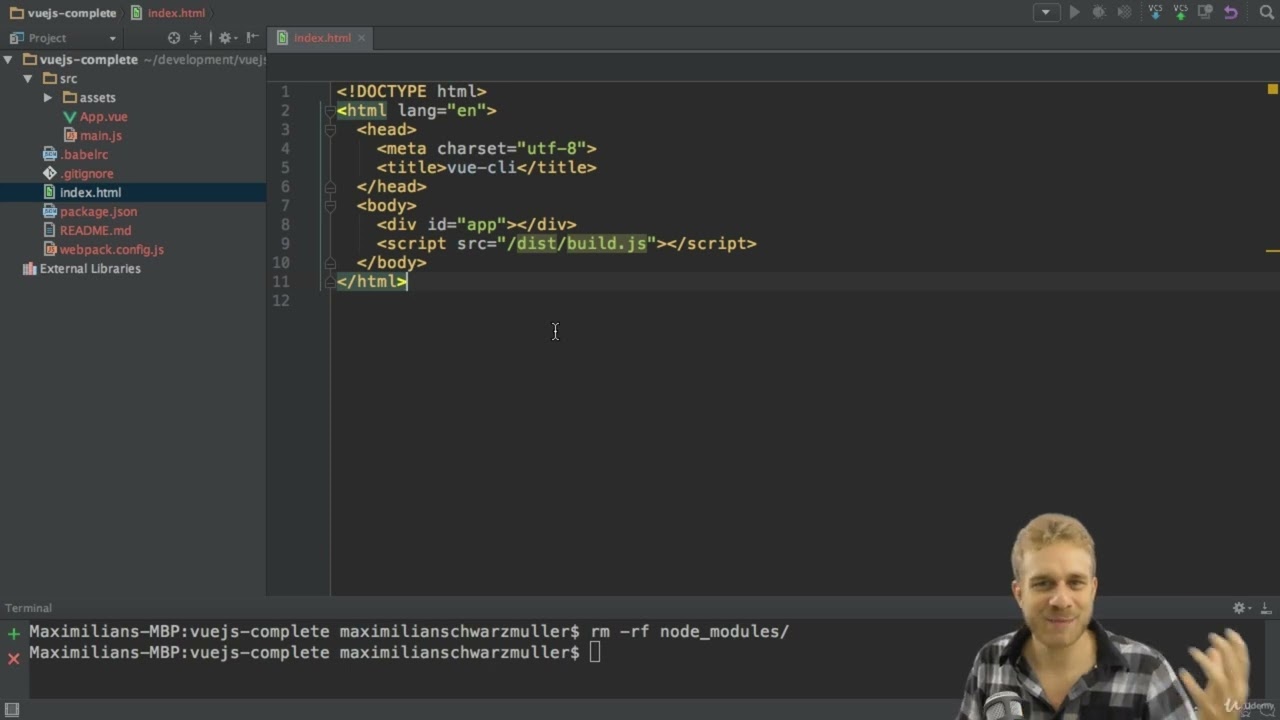Click the yellow inspection indicator square
This screenshot has height=720, width=1280.
click(x=1272, y=89)
